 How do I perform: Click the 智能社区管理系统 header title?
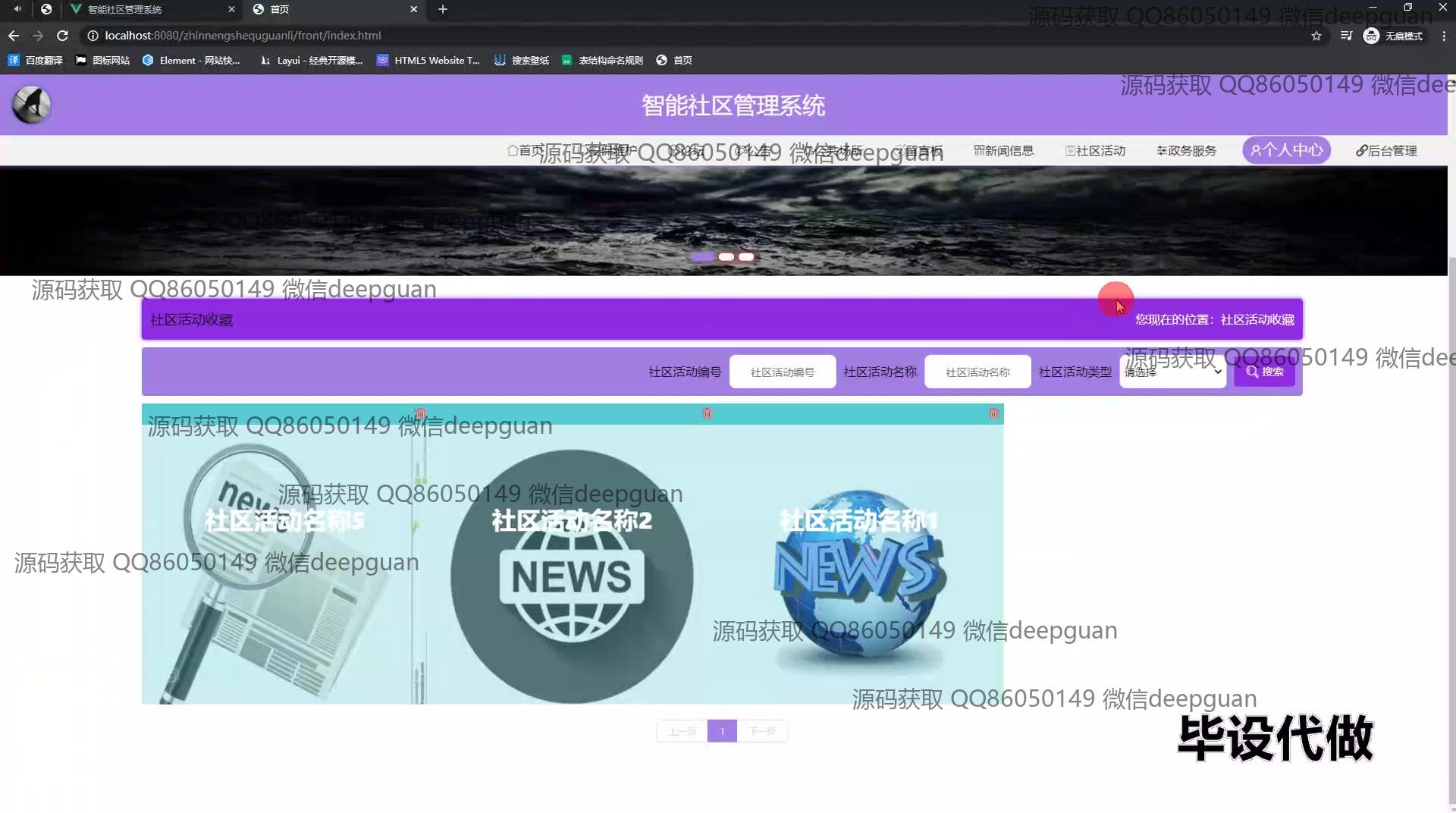(x=733, y=105)
